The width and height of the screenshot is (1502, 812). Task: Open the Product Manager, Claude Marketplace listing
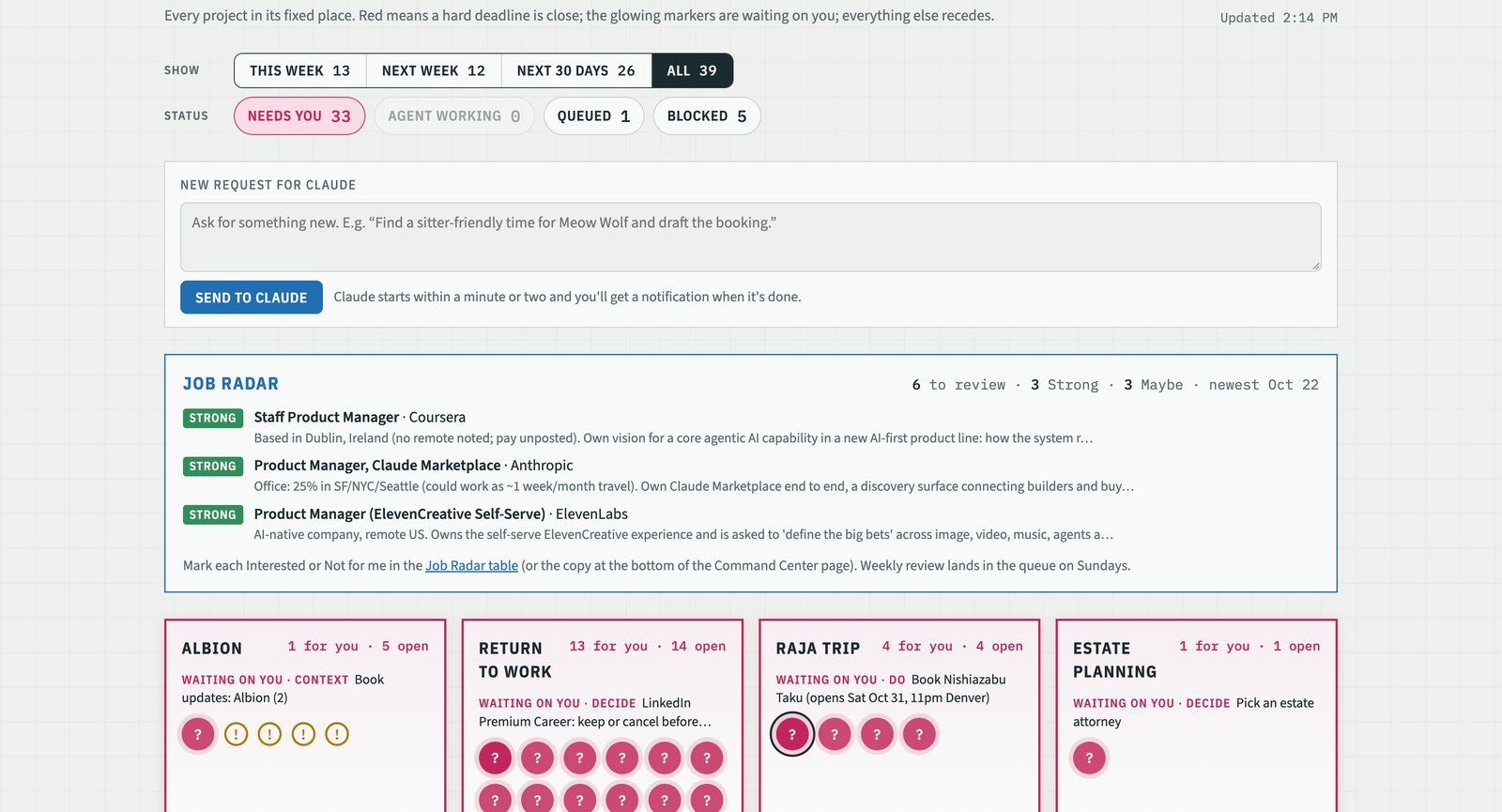[413, 466]
